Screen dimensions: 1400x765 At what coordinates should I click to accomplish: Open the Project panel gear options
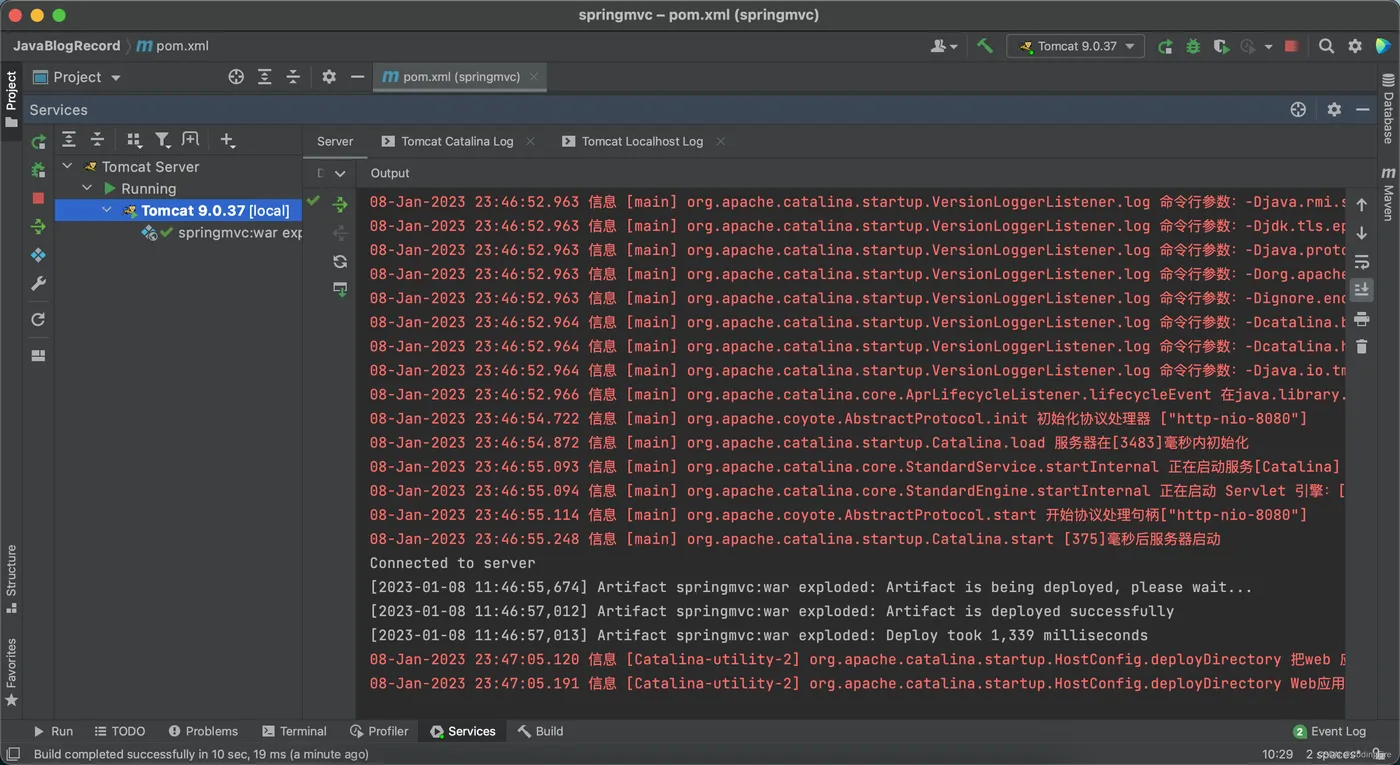pos(329,77)
